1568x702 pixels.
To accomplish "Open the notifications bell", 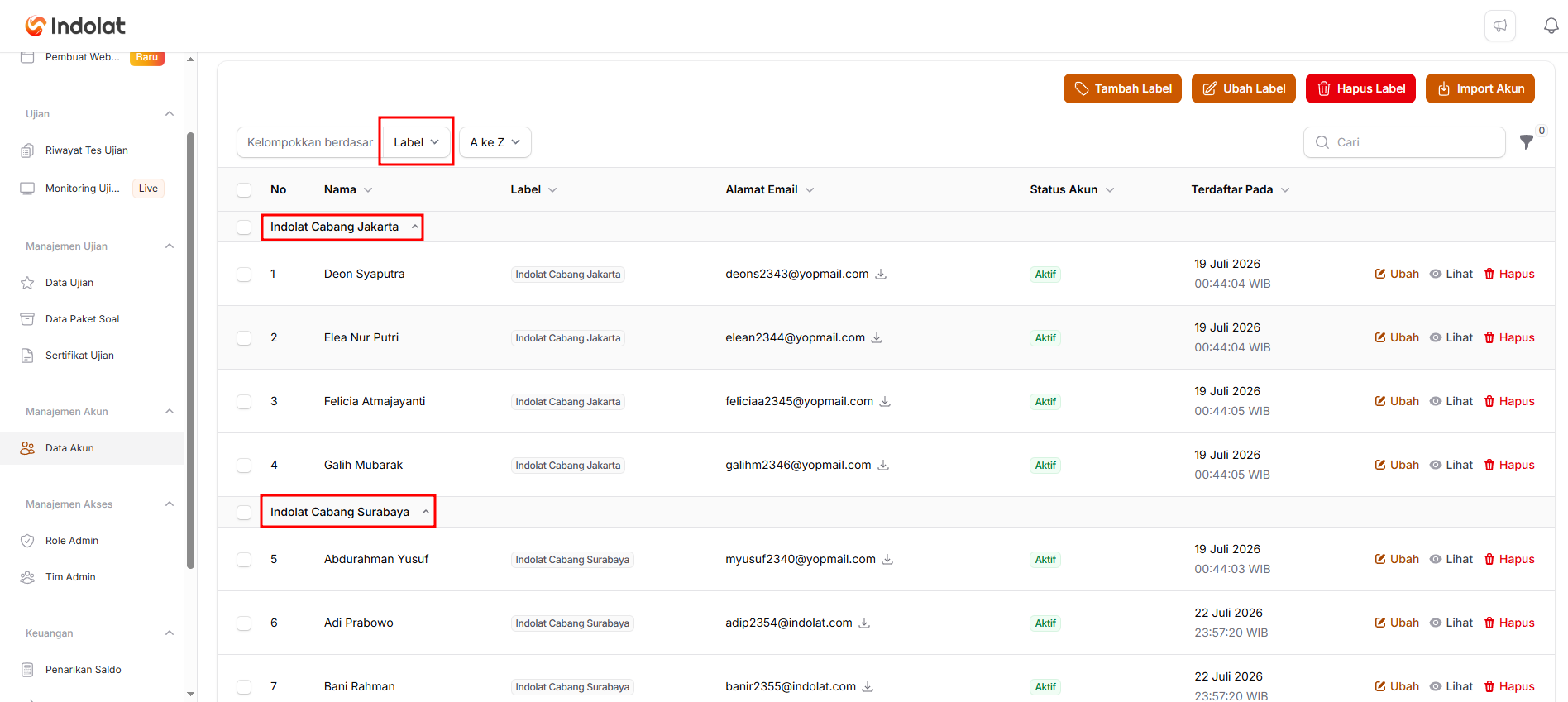I will [x=1551, y=26].
